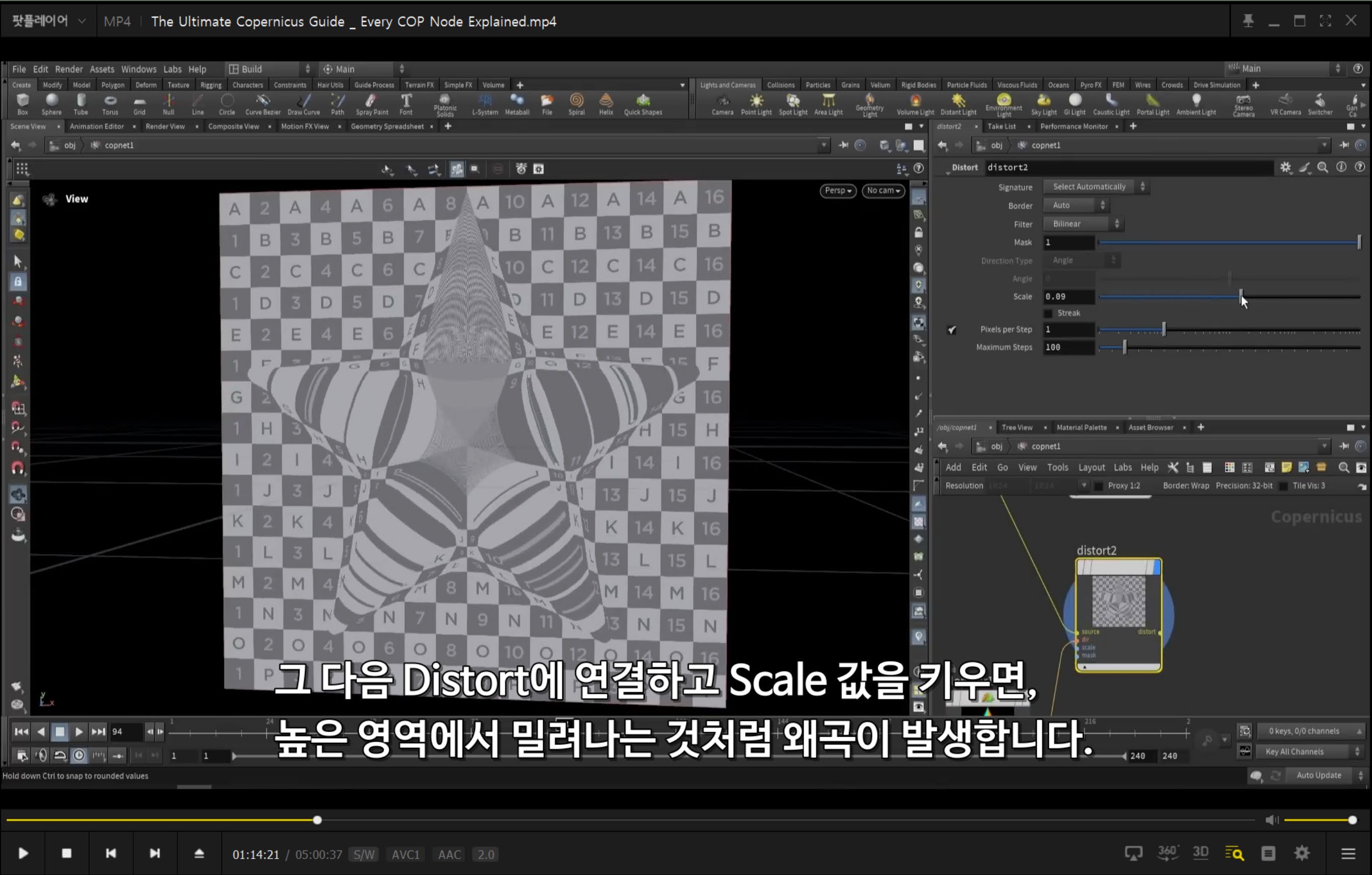Add a Volume Light
The image size is (1372, 875).
915,104
